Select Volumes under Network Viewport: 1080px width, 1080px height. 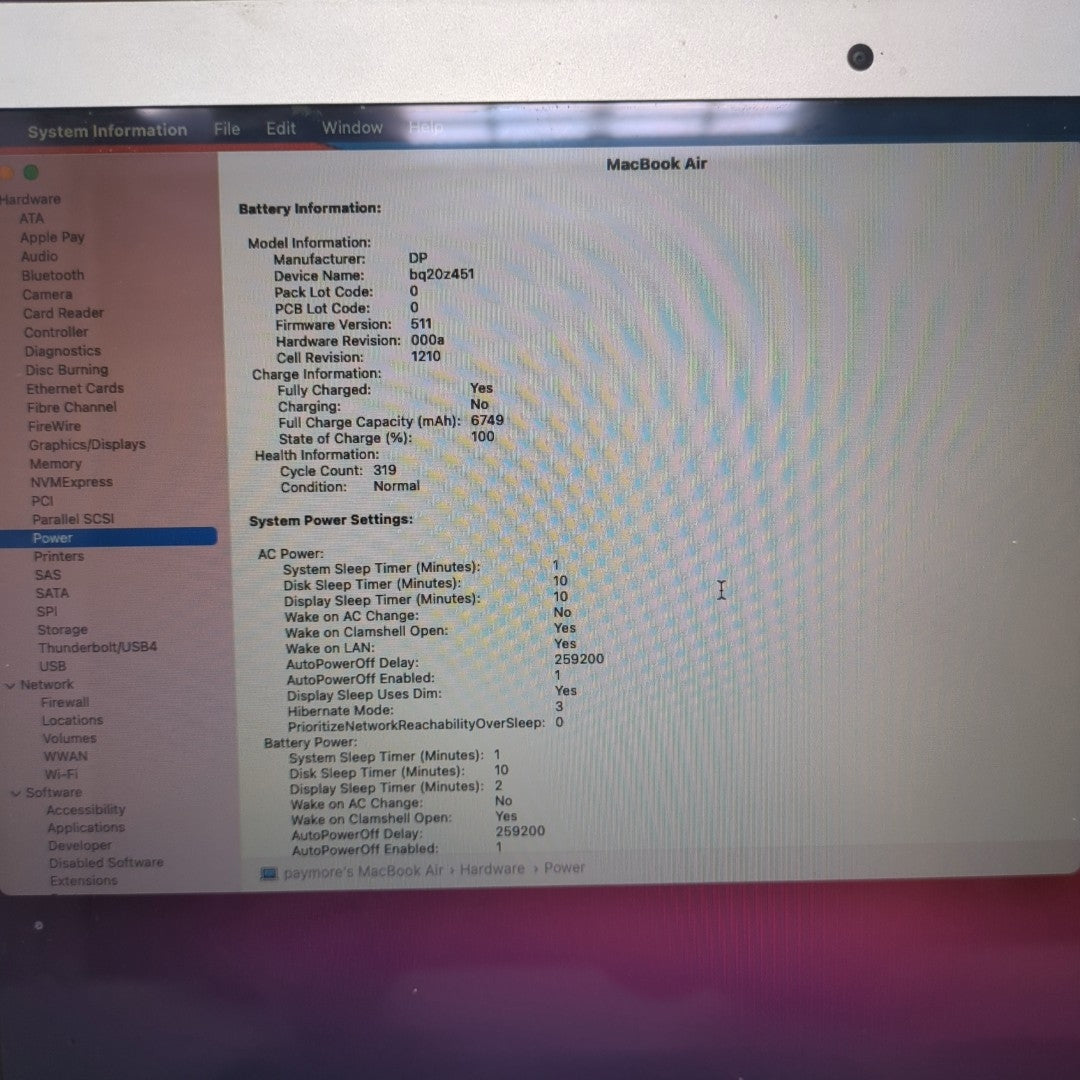(x=70, y=738)
